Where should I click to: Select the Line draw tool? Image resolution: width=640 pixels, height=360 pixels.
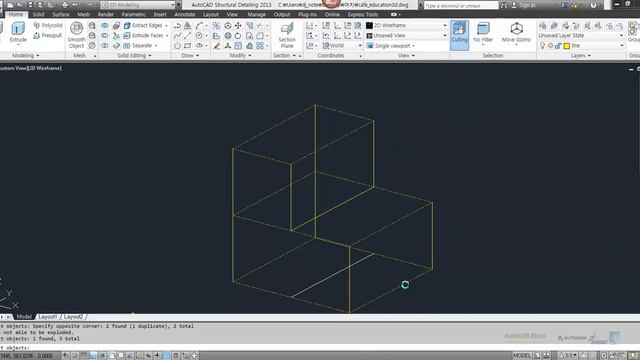coord(187,36)
